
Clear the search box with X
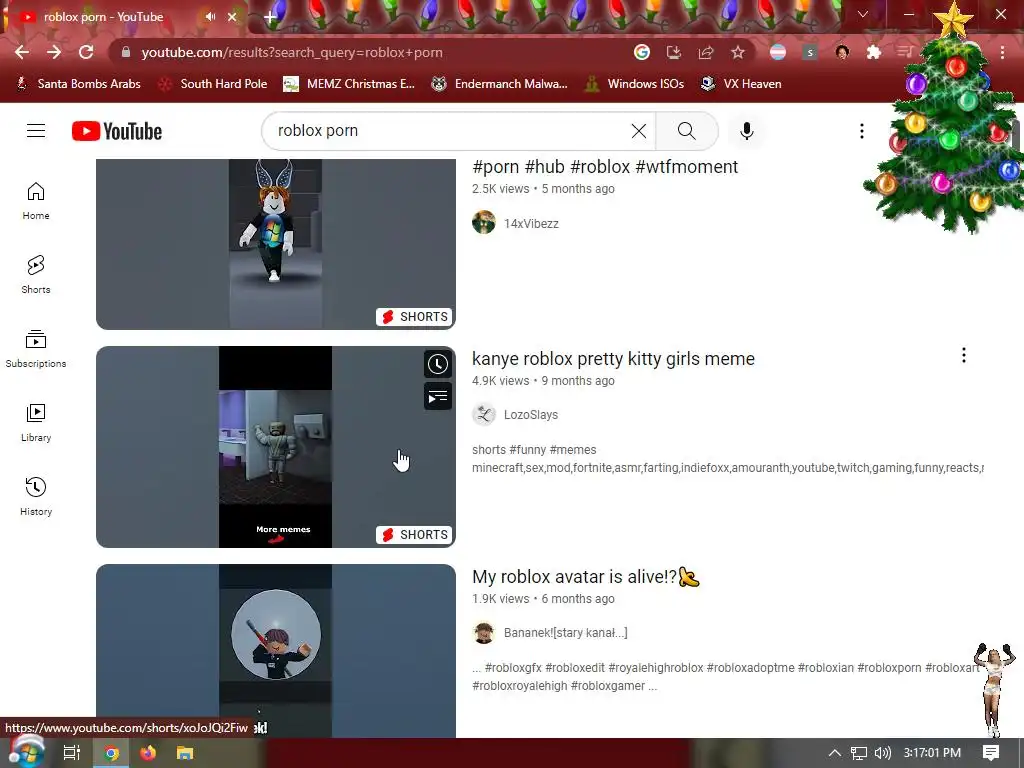[639, 131]
